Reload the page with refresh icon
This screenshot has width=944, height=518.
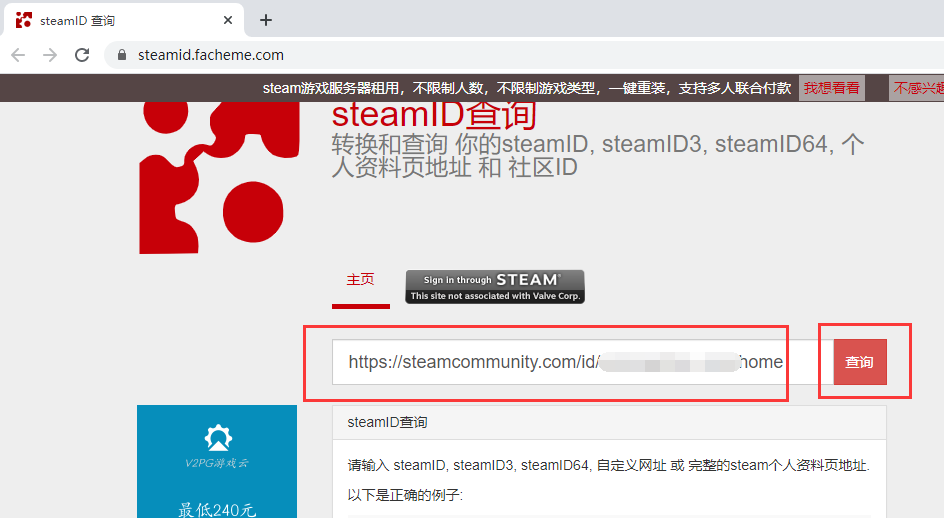tap(82, 55)
